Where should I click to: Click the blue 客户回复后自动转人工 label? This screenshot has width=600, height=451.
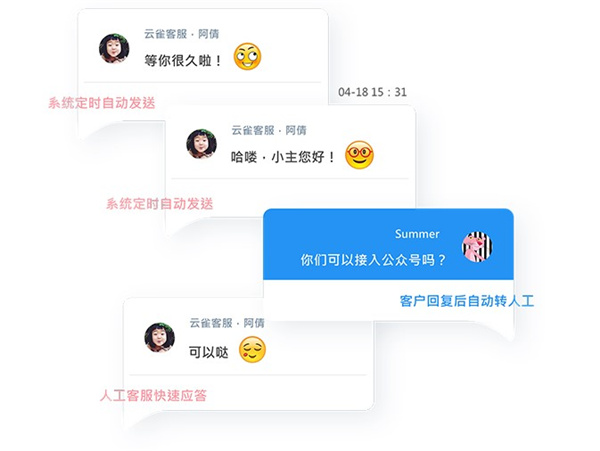click(x=466, y=301)
